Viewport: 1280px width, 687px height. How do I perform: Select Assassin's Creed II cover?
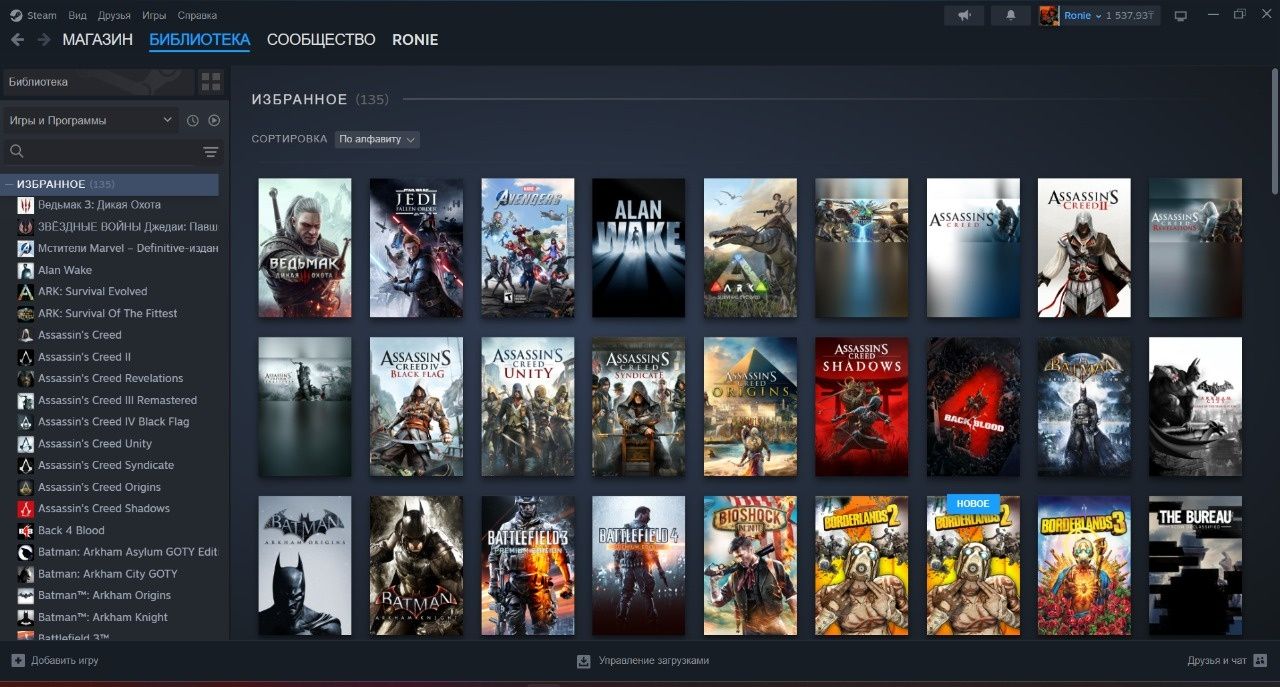(1084, 248)
